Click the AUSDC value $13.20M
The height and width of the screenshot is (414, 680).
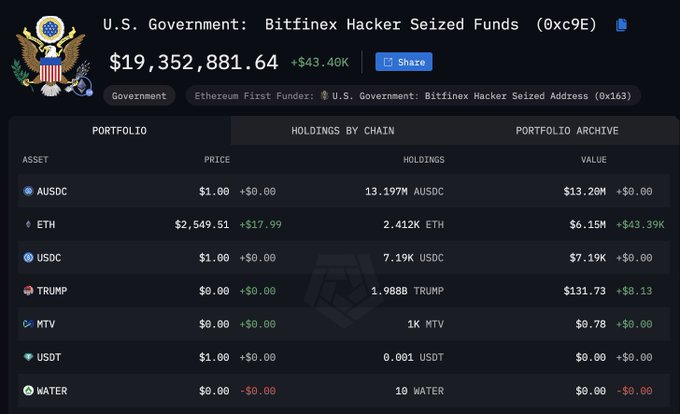point(585,191)
